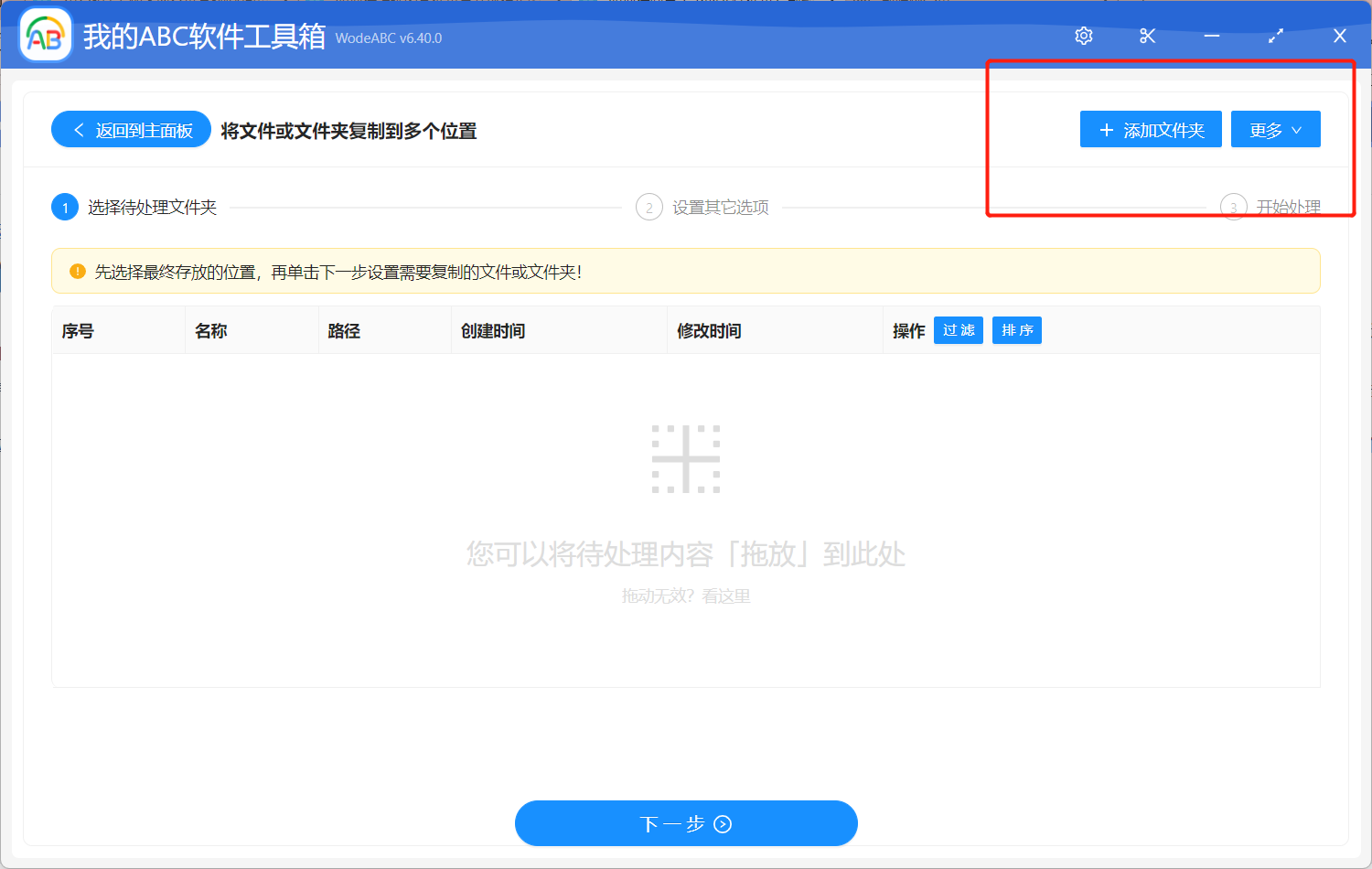Click the circled arrow icon inside 下一步
The width and height of the screenshot is (1372, 869).
click(723, 823)
